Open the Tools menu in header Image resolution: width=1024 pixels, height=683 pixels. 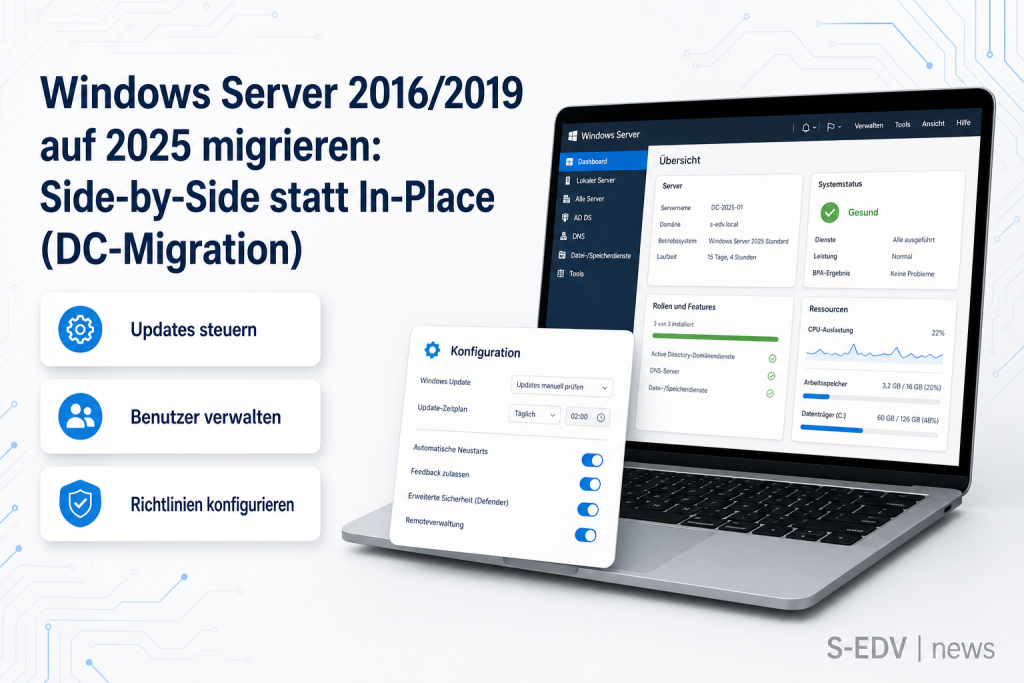[903, 124]
